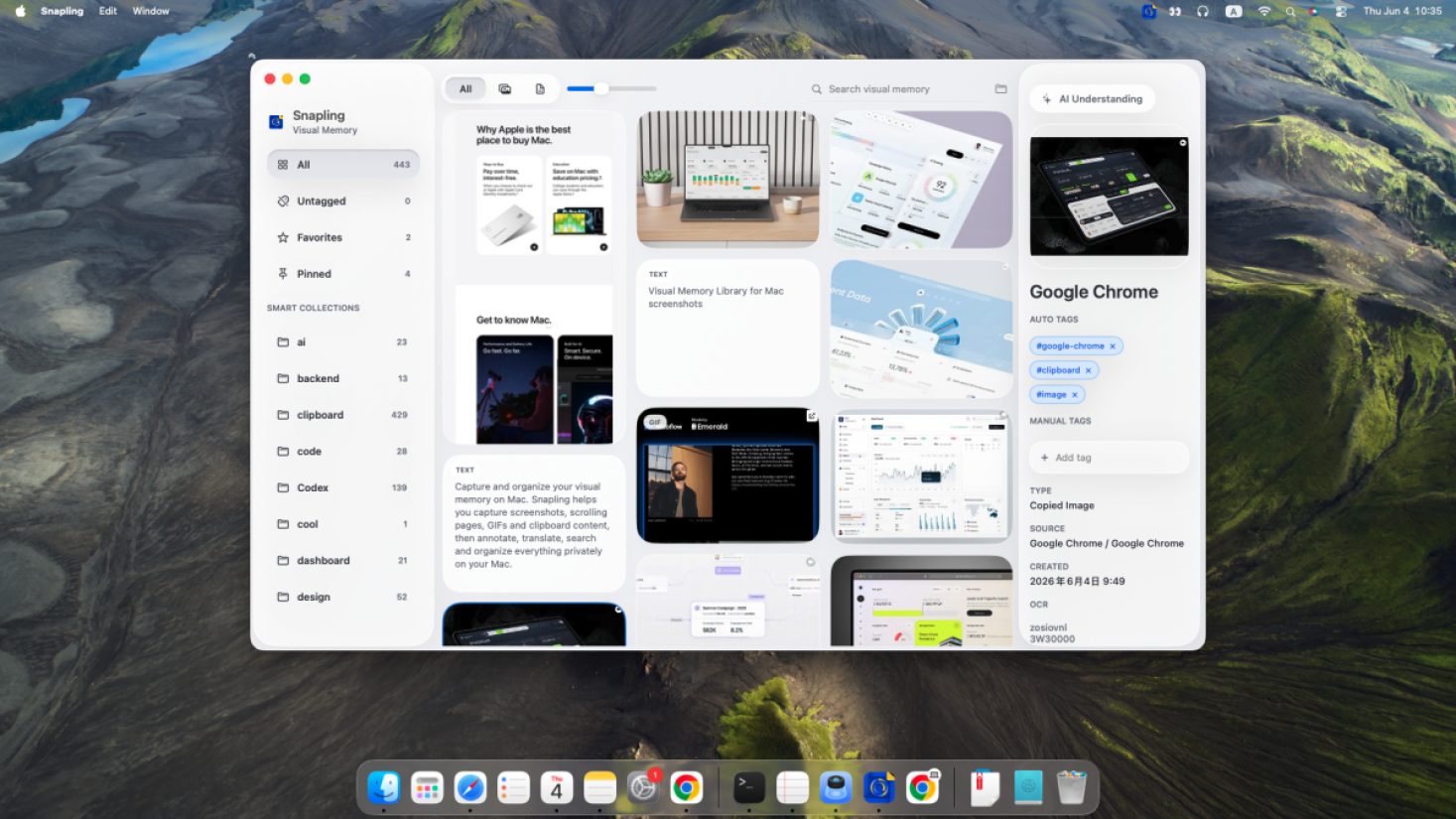Show Untagged items
Viewport: 1456px width, 819px height.
pyautogui.click(x=343, y=202)
